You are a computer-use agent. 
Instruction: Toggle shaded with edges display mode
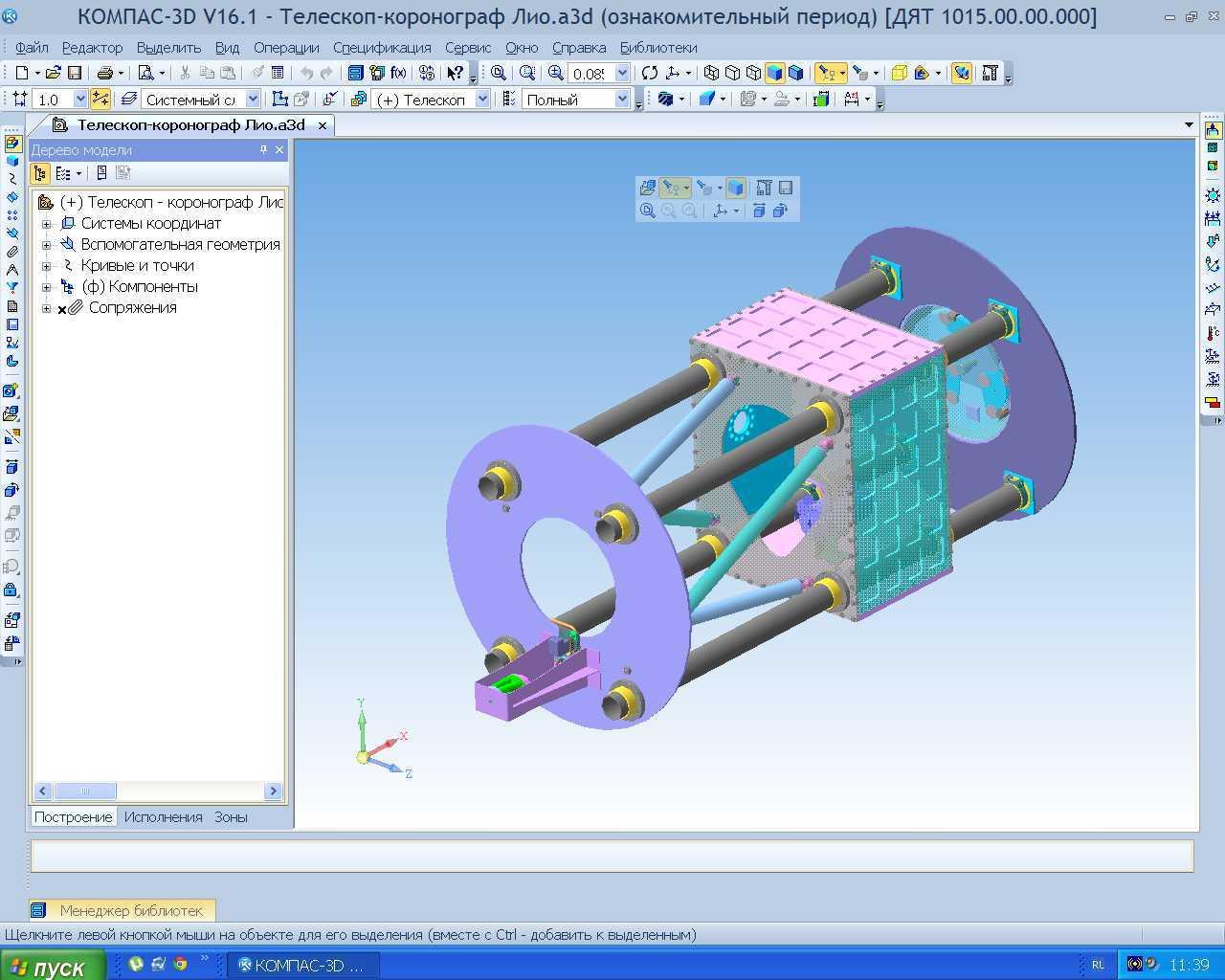795,73
